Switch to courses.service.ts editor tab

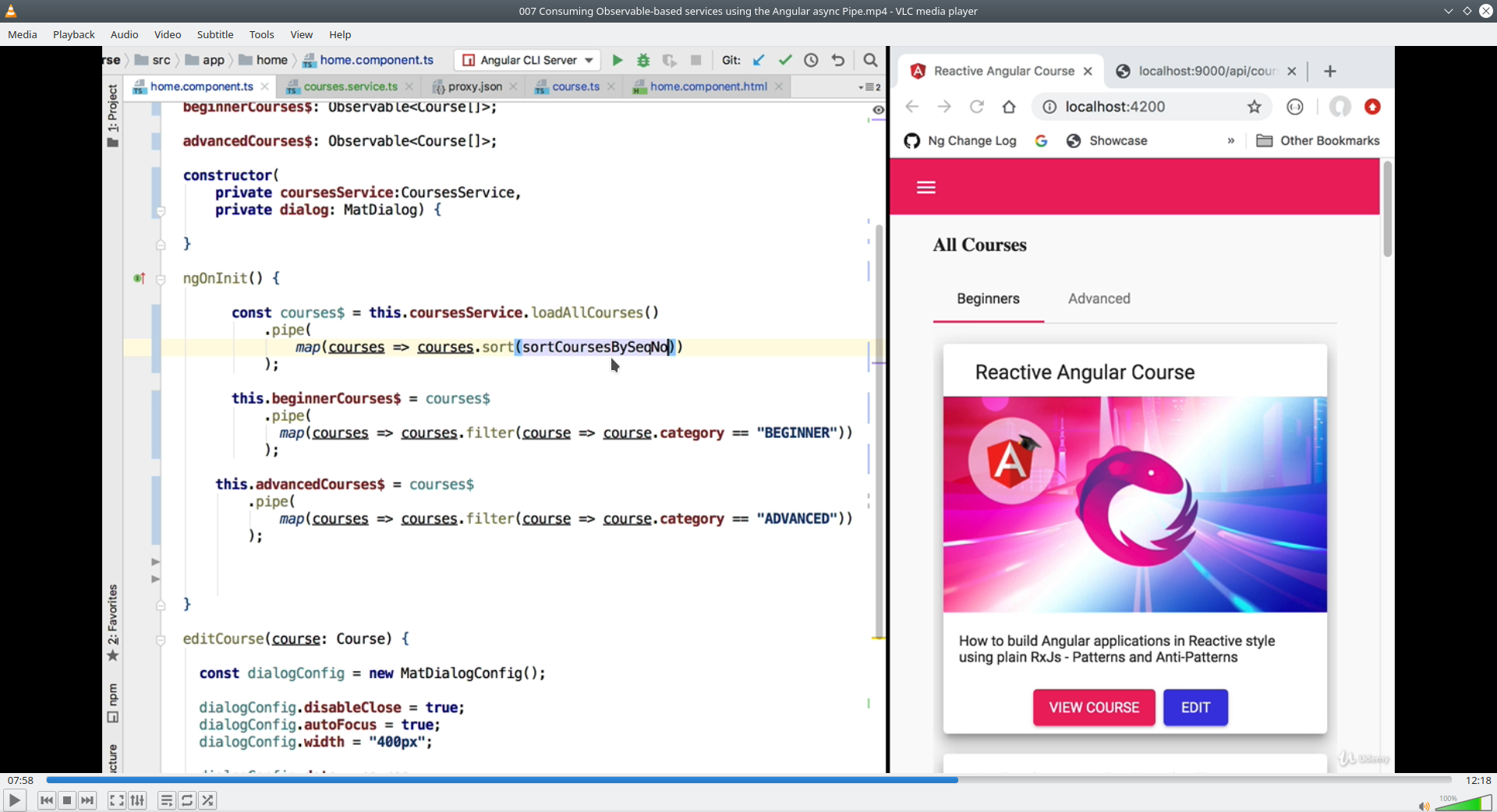coord(350,86)
